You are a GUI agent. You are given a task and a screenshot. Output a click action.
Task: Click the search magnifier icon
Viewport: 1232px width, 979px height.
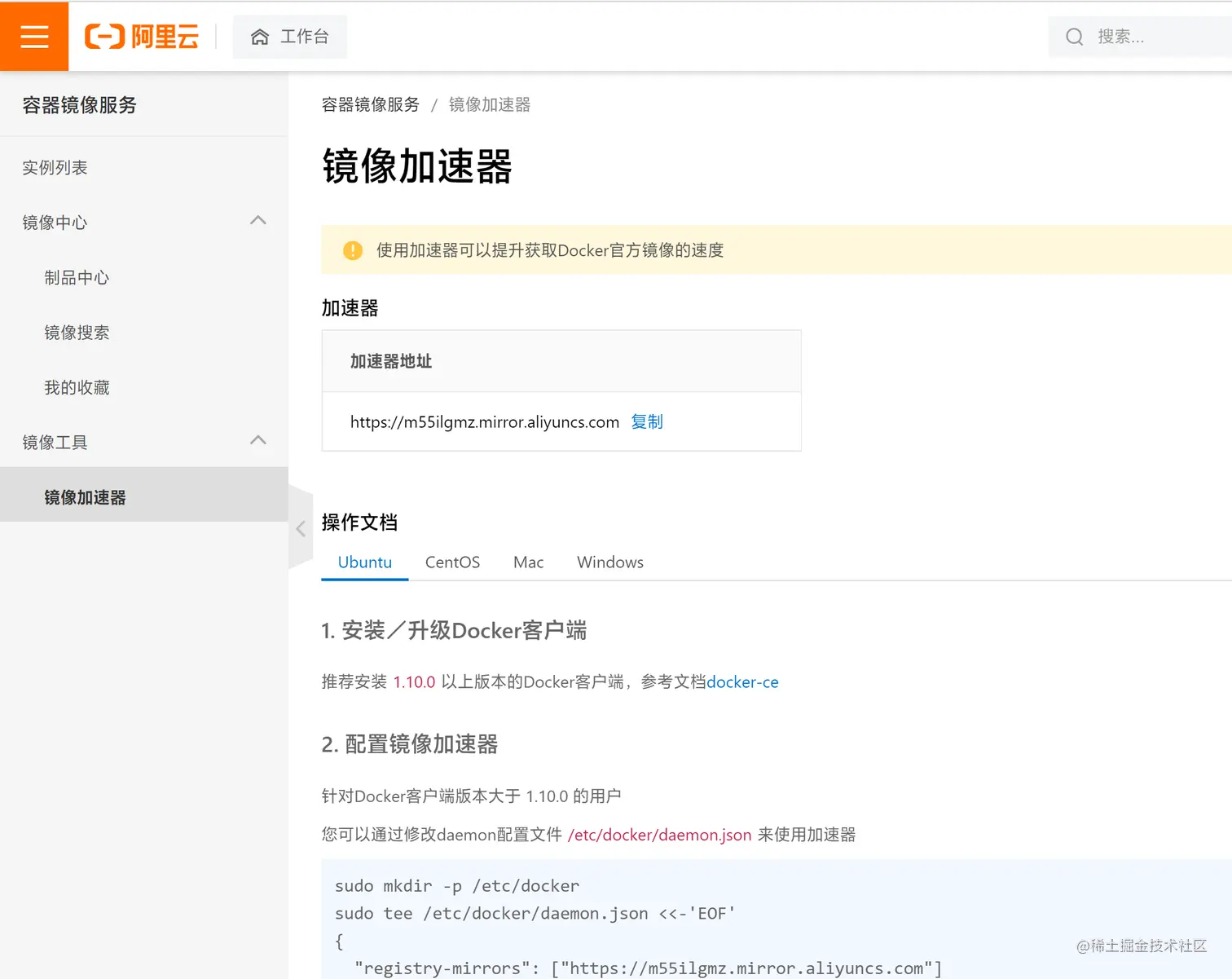(1075, 37)
